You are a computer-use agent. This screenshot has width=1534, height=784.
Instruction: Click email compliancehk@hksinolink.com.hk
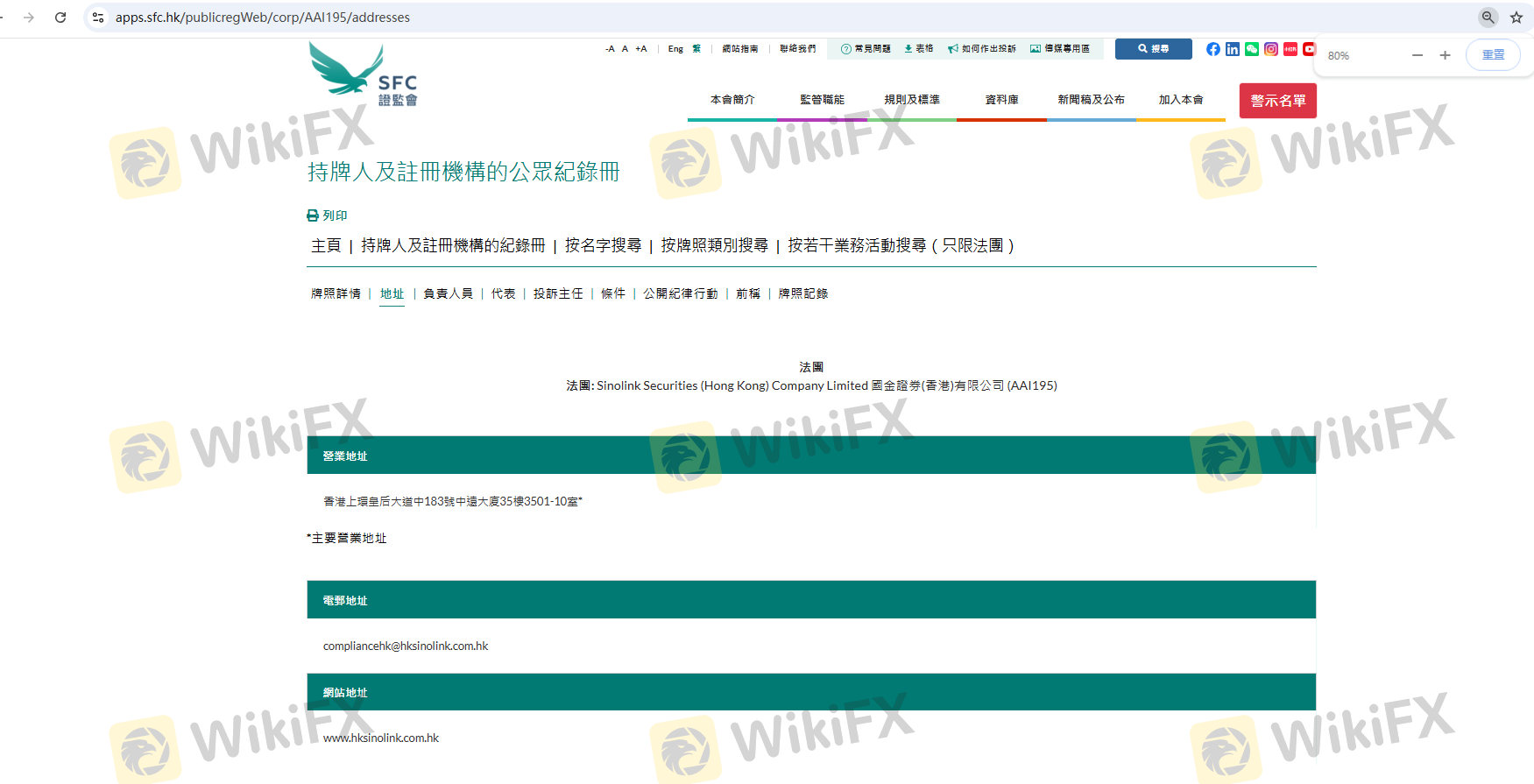click(406, 646)
